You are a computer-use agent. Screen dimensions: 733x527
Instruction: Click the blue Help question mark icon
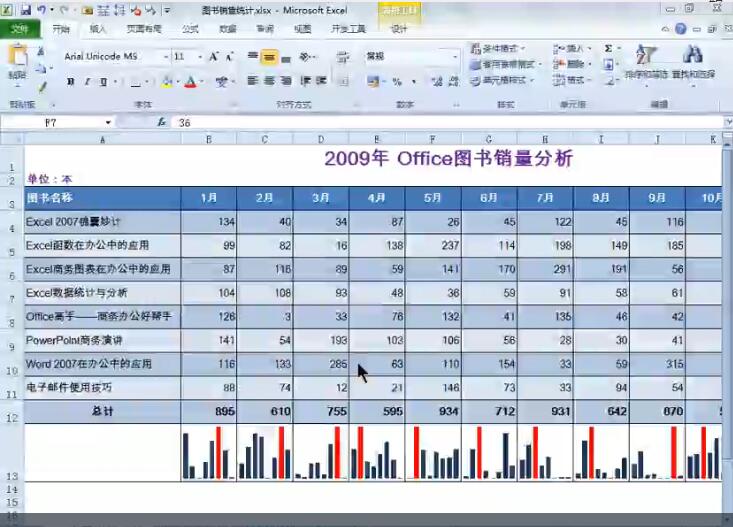click(681, 29)
